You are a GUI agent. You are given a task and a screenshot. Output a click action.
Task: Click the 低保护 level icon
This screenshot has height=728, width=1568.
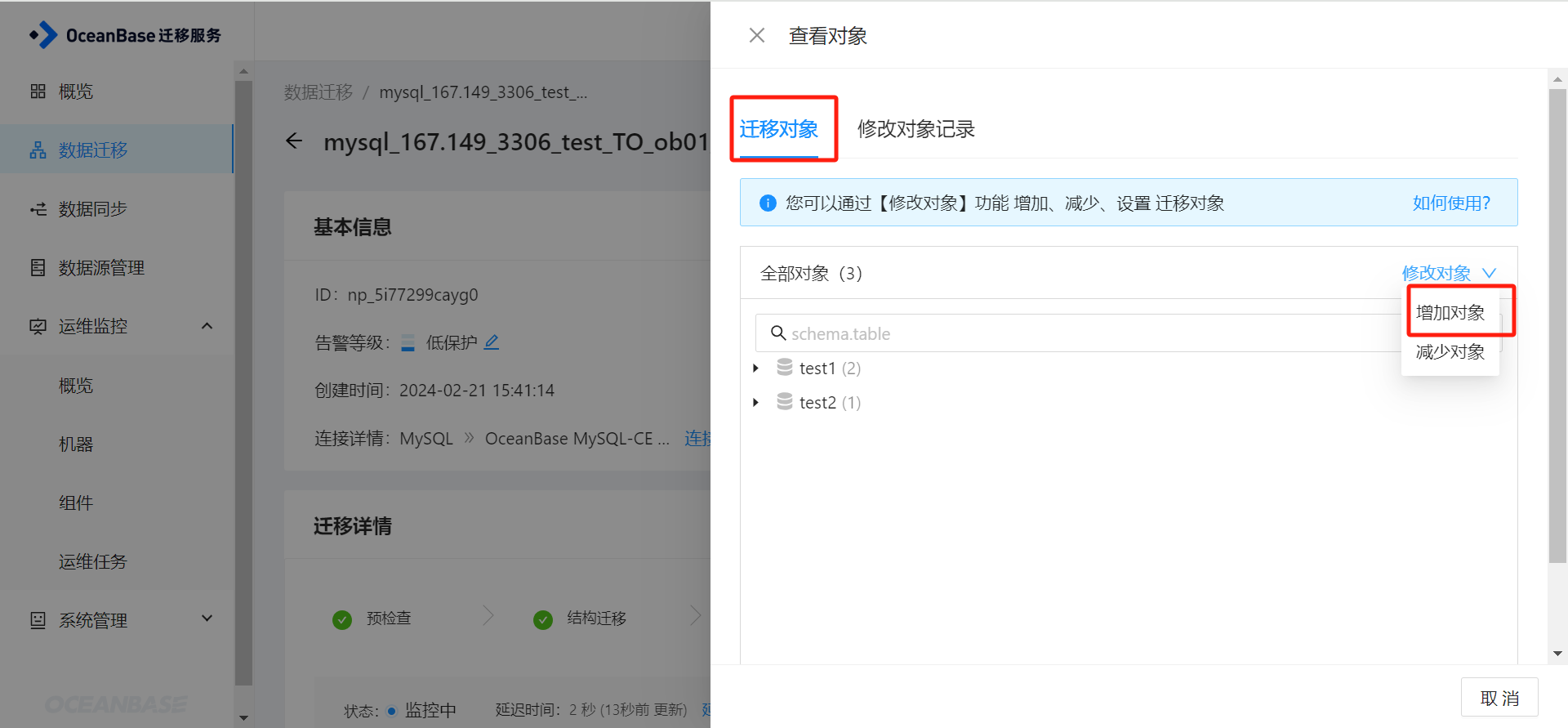408,343
